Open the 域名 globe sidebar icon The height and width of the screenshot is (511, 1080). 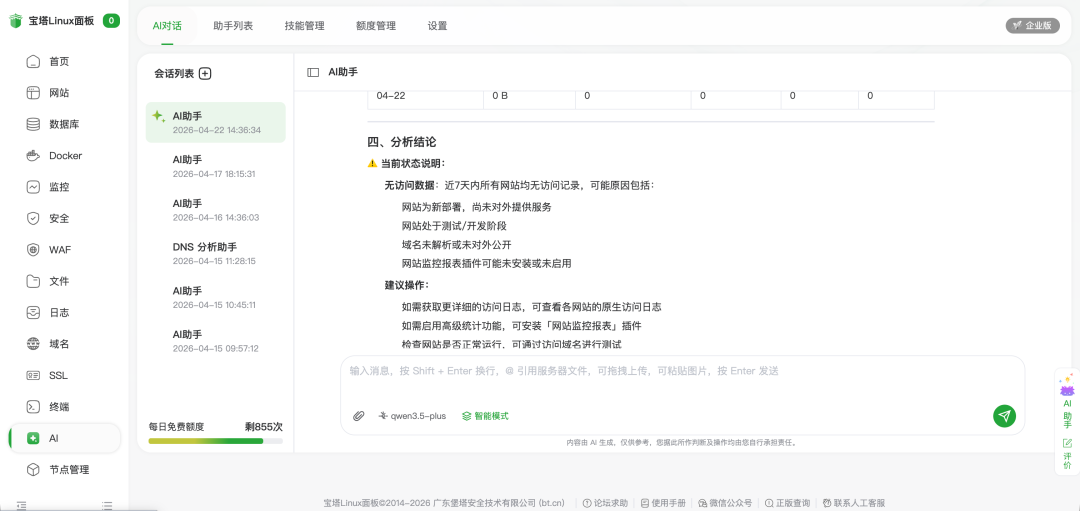pos(32,344)
